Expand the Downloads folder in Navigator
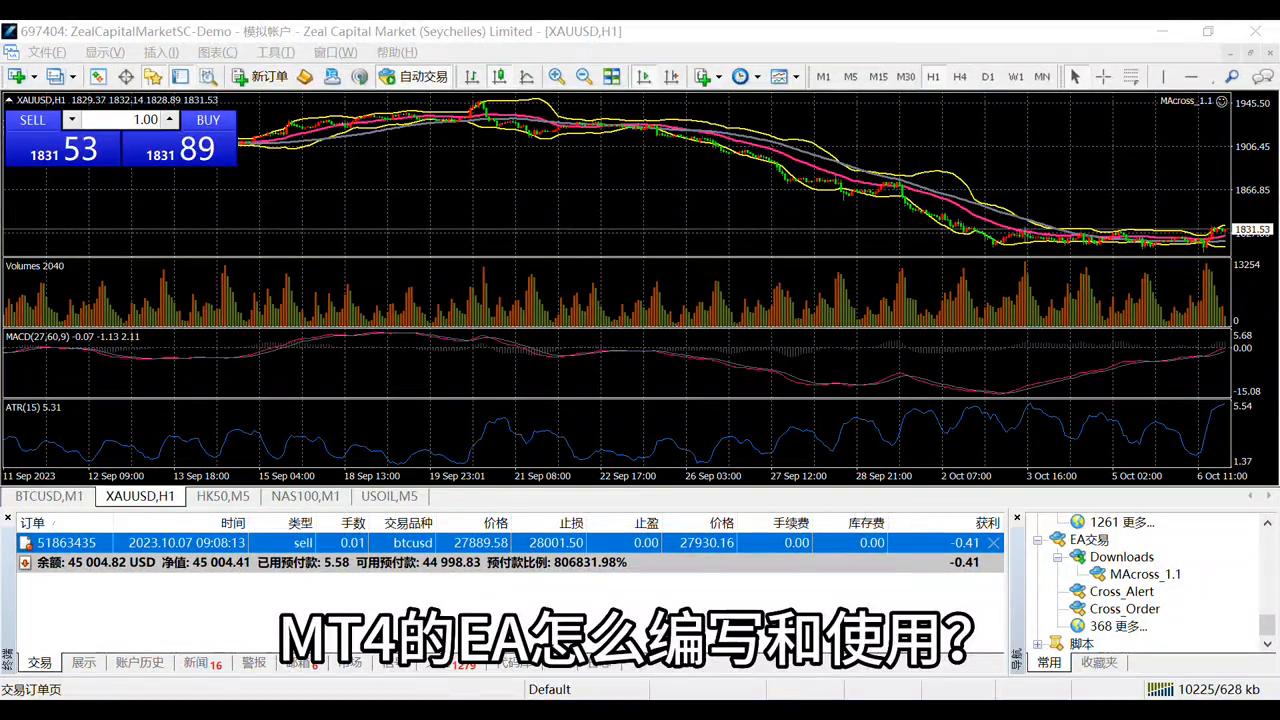The image size is (1280, 720). 1059,557
